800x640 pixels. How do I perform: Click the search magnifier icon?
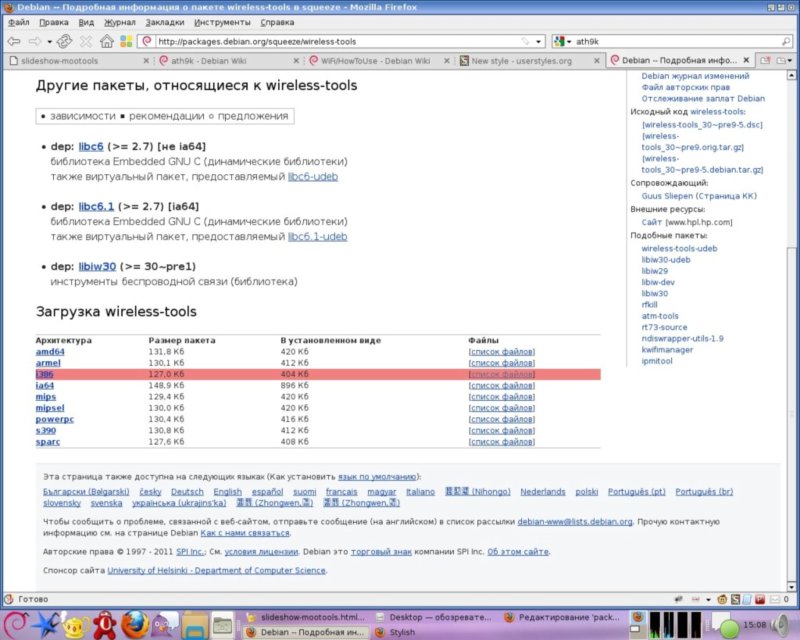click(786, 41)
